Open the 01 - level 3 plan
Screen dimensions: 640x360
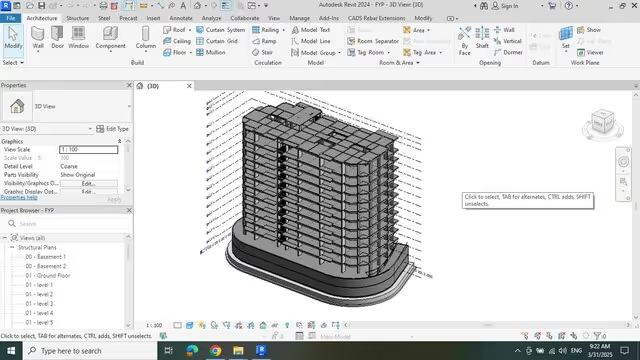(39, 304)
